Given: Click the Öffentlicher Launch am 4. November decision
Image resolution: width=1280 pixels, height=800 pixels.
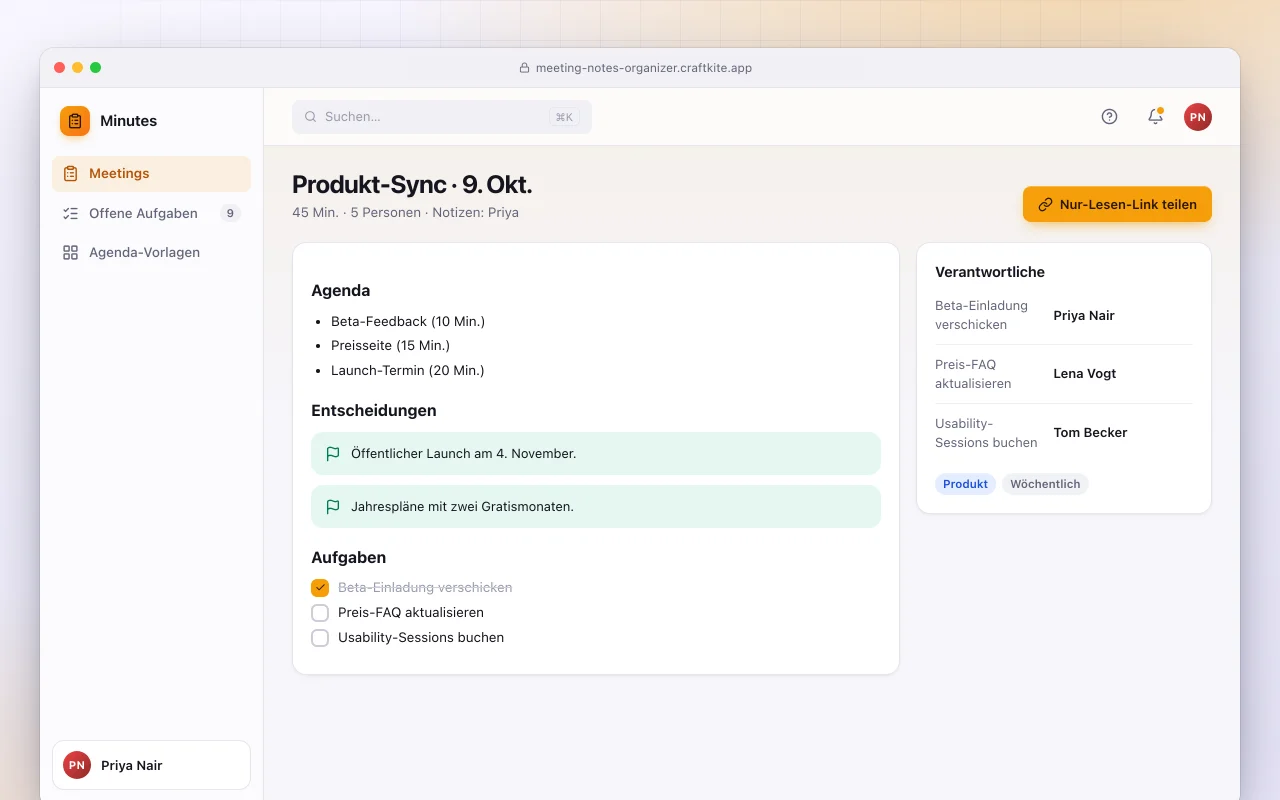Looking at the screenshot, I should coord(596,454).
